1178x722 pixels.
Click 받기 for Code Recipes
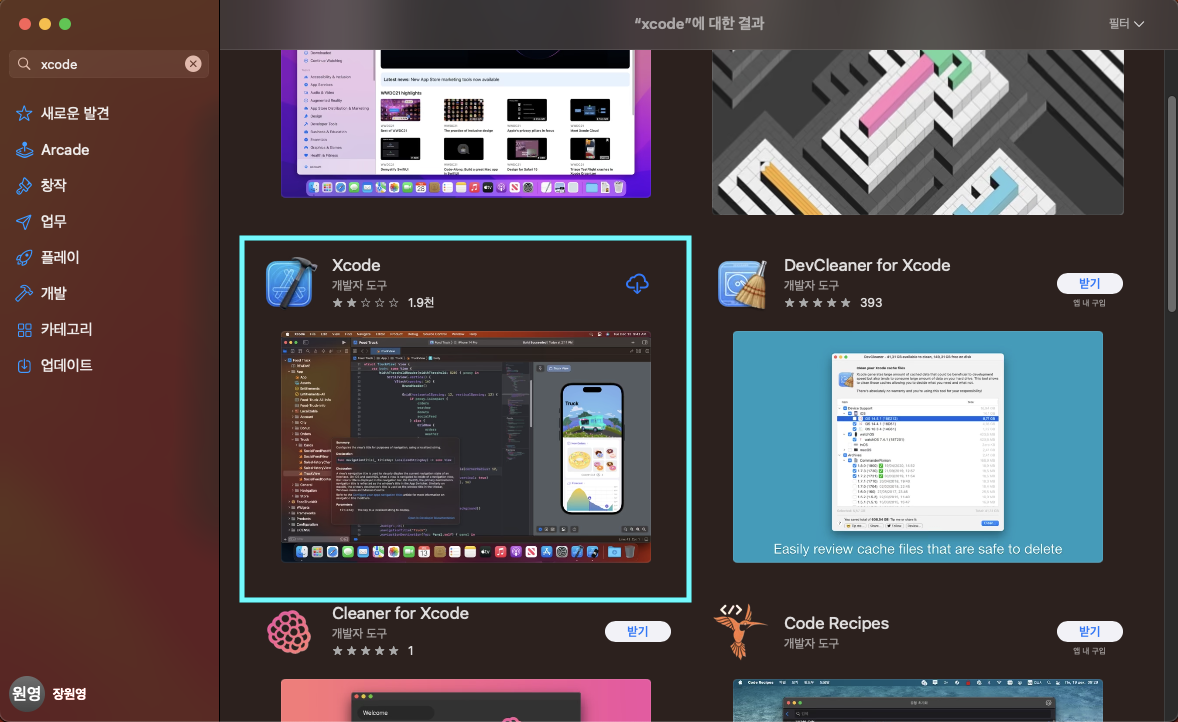tap(1089, 631)
